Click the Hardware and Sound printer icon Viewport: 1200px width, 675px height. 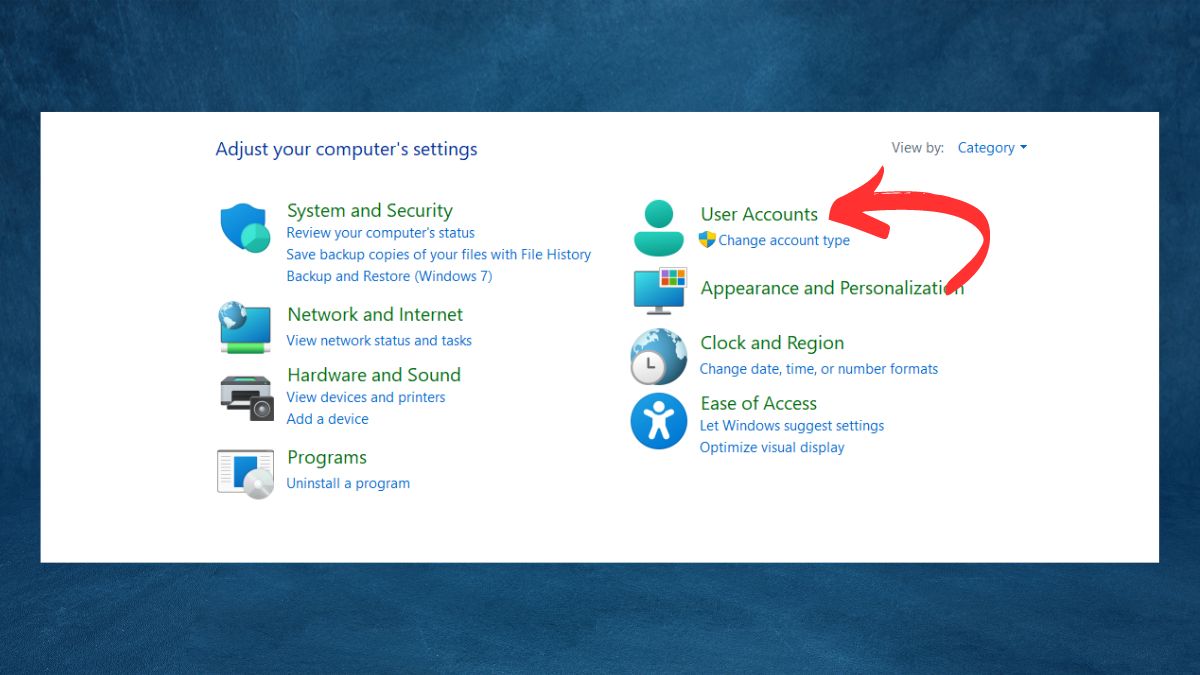click(x=246, y=397)
